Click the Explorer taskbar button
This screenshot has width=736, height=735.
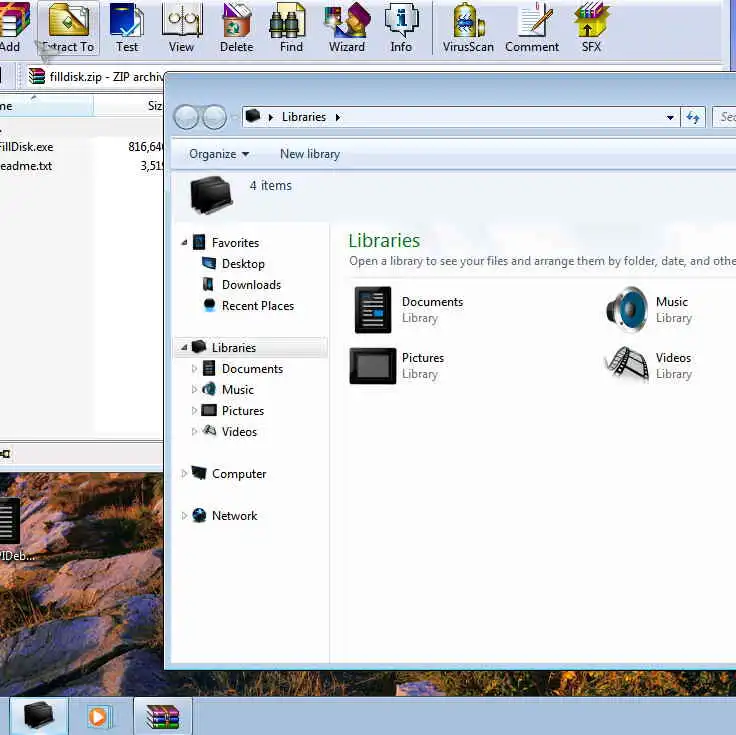[x=39, y=716]
